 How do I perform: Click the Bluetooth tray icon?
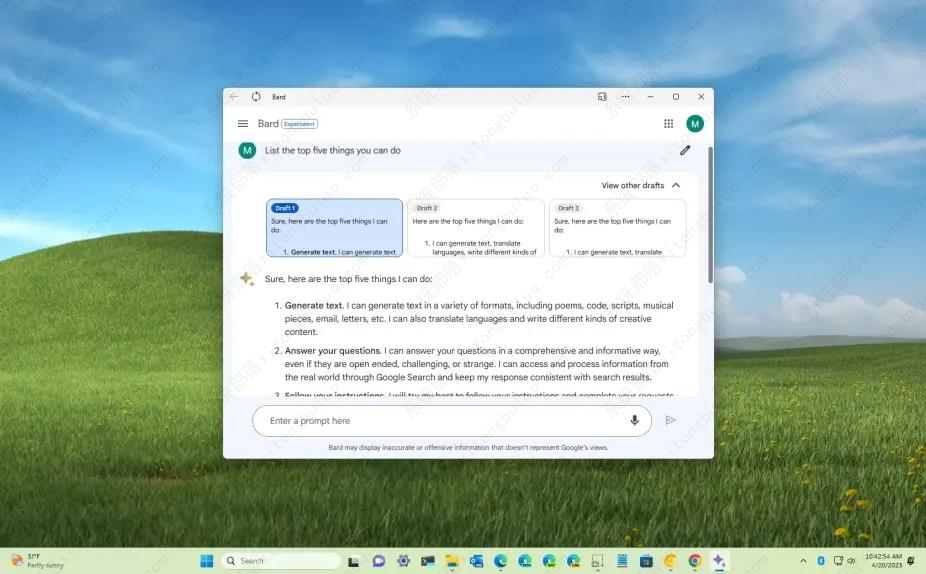[x=821, y=560]
